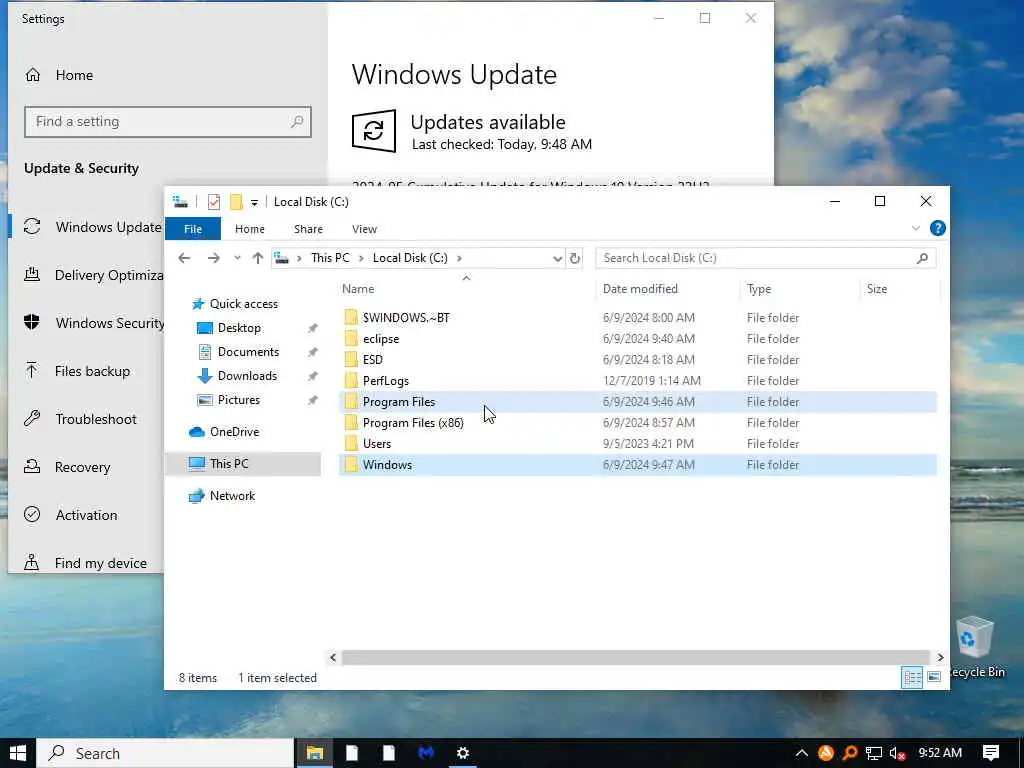
Task: Open the address bar history dropdown
Action: [x=557, y=258]
